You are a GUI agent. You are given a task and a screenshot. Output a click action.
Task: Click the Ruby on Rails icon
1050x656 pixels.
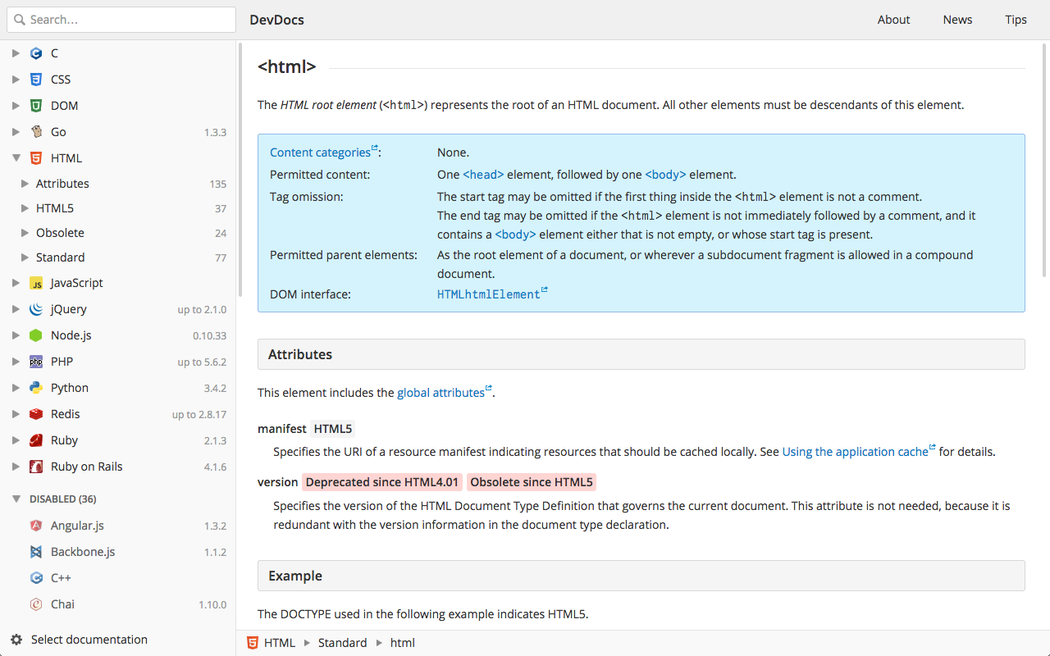click(x=36, y=467)
